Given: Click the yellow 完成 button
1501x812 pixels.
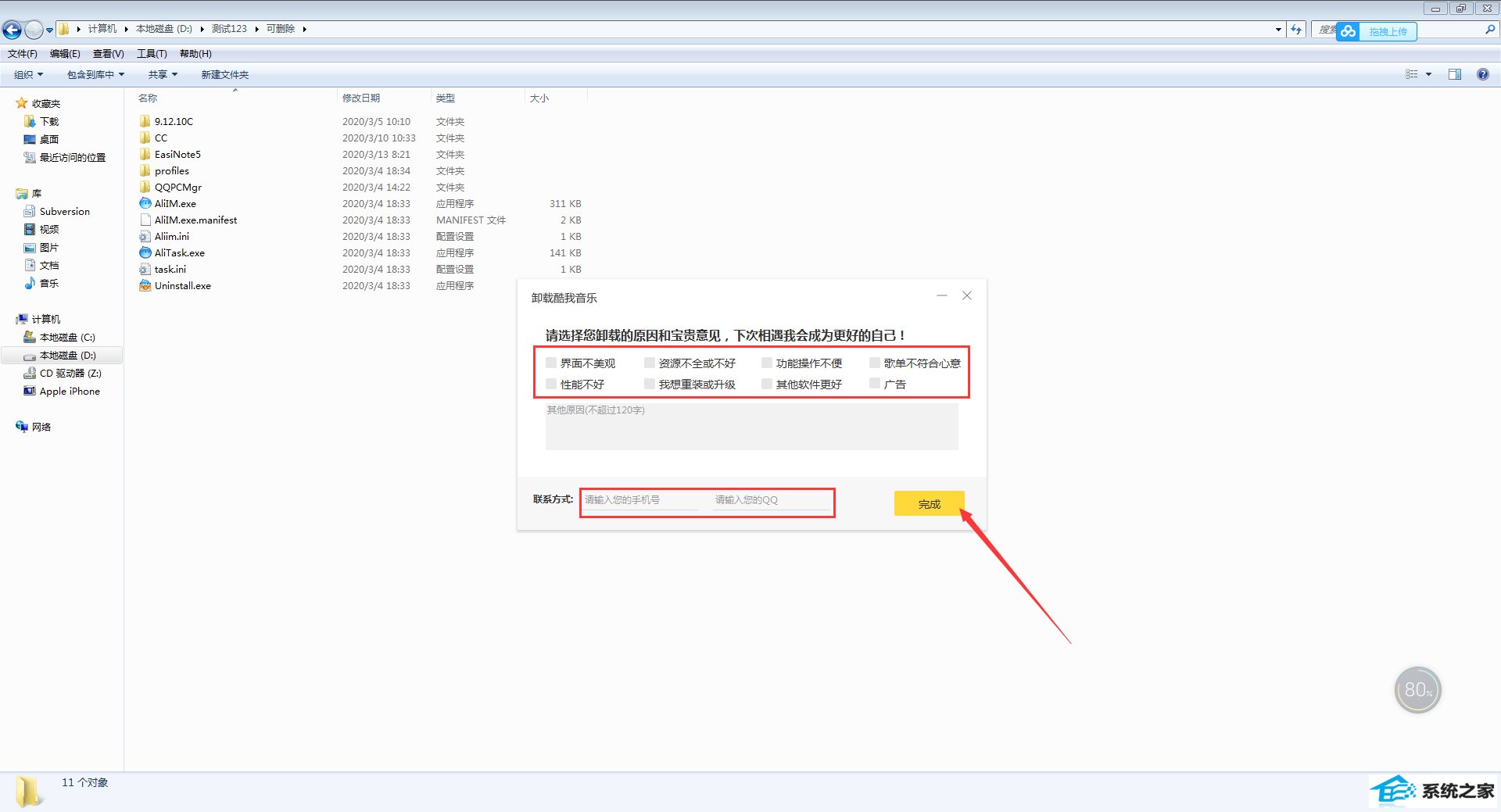Looking at the screenshot, I should pyautogui.click(x=929, y=503).
